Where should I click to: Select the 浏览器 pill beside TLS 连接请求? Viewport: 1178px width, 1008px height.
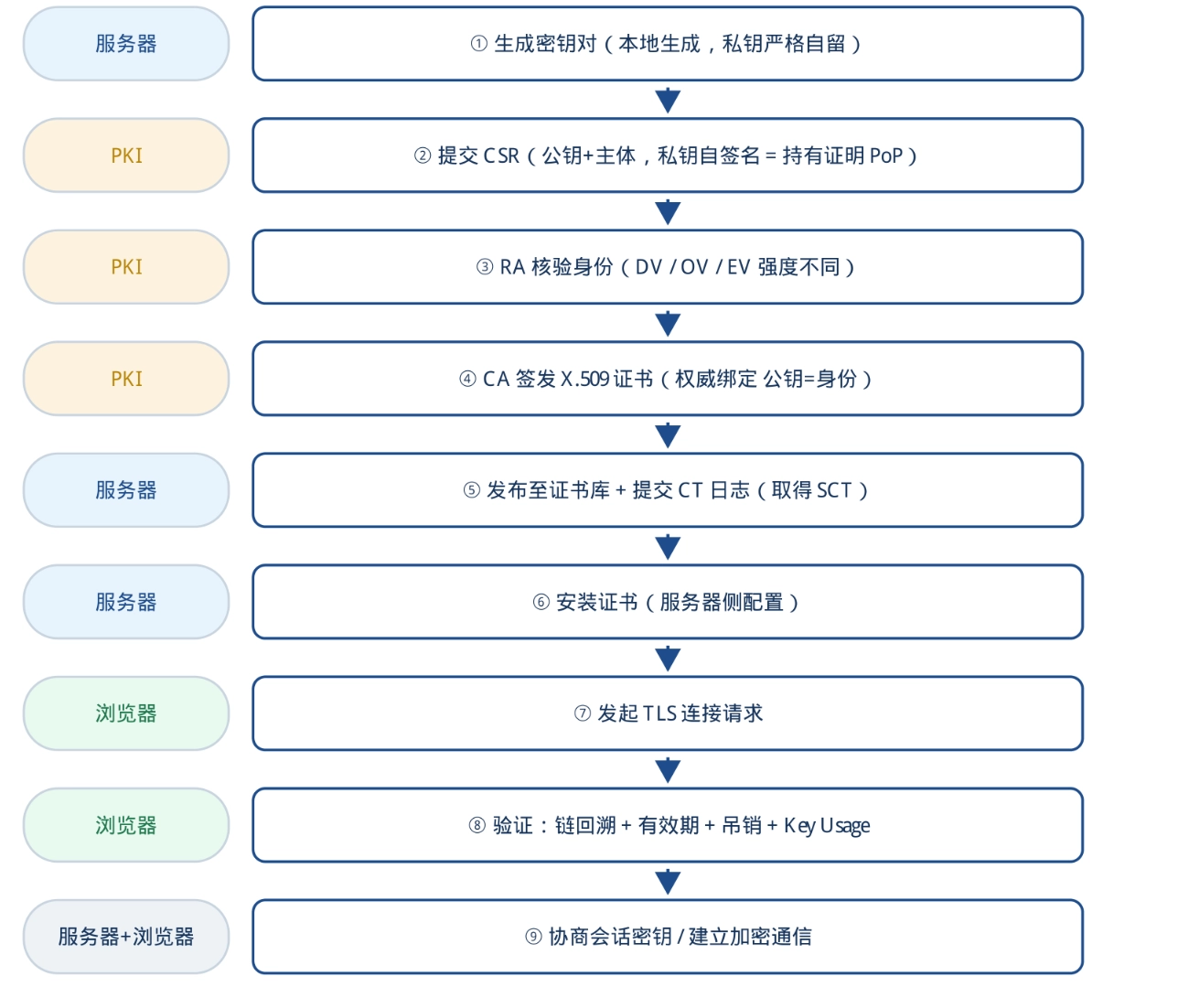point(126,713)
